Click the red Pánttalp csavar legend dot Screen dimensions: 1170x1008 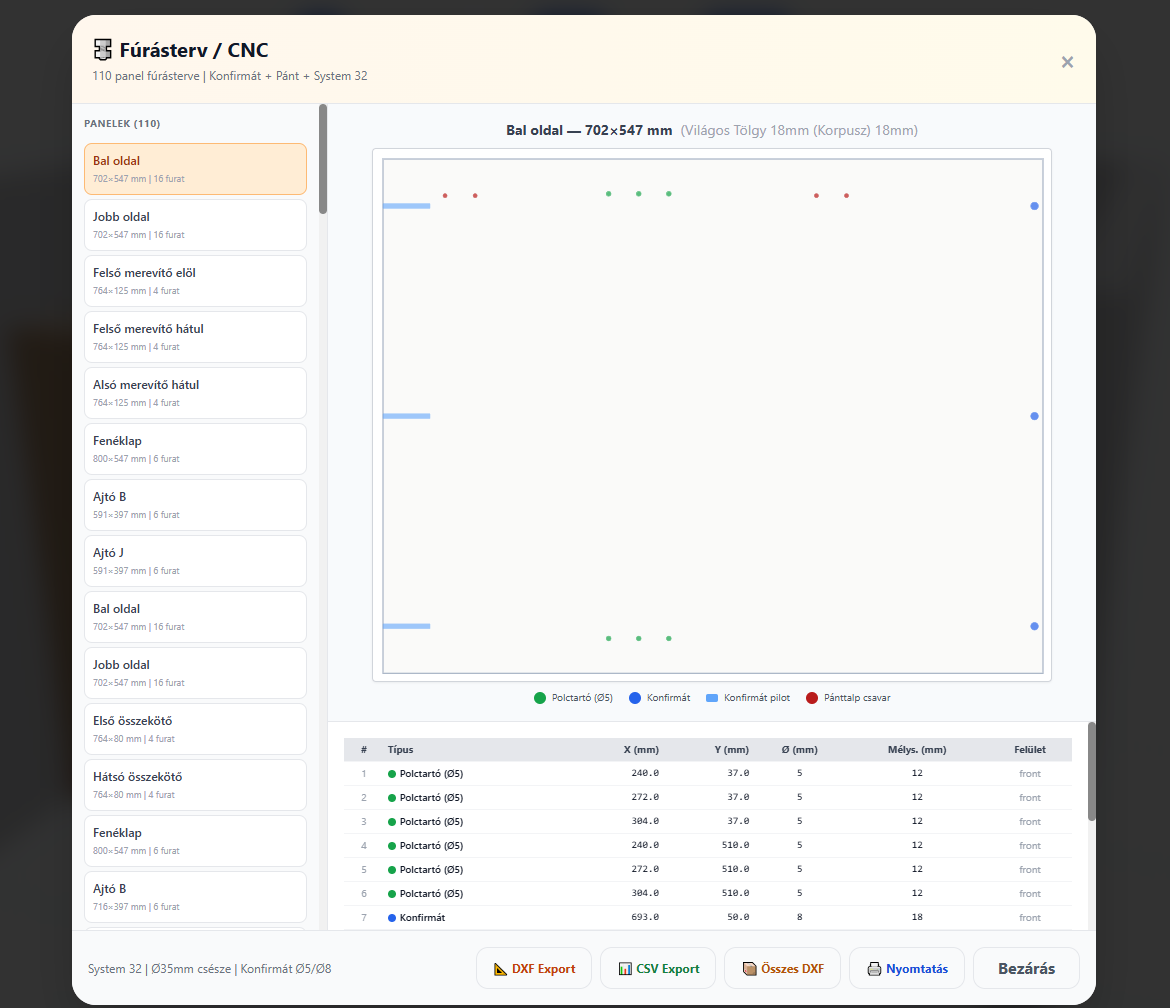812,698
